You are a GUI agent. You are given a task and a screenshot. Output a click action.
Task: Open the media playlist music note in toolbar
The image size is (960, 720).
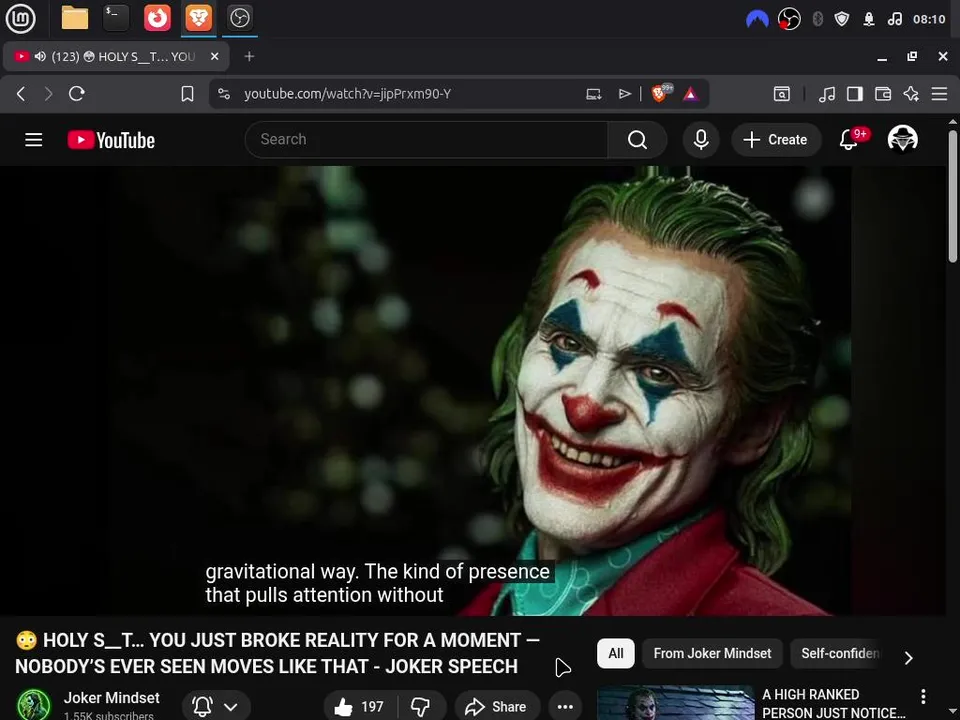827,94
